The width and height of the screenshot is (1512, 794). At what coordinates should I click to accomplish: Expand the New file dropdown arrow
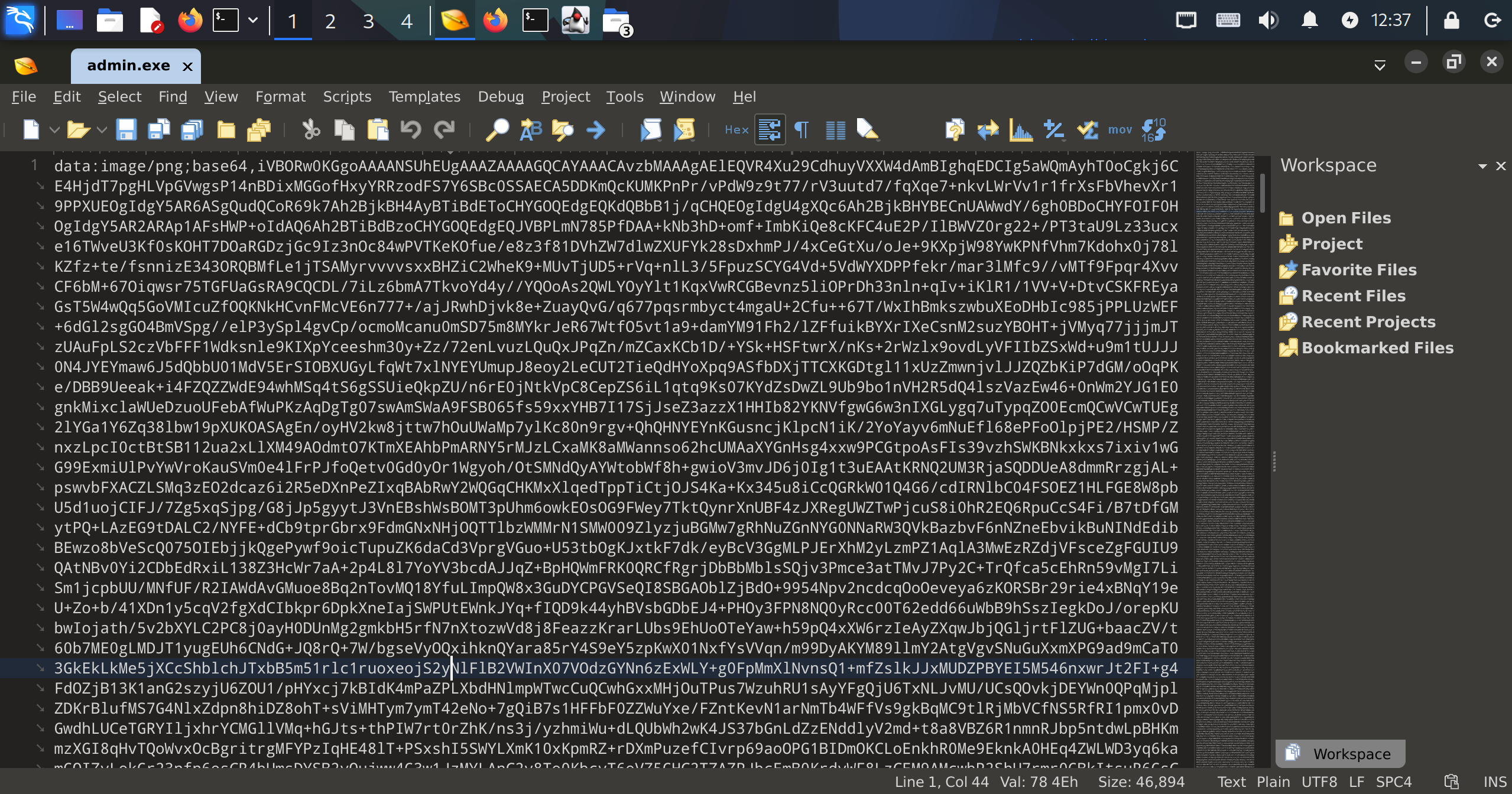pos(54,129)
